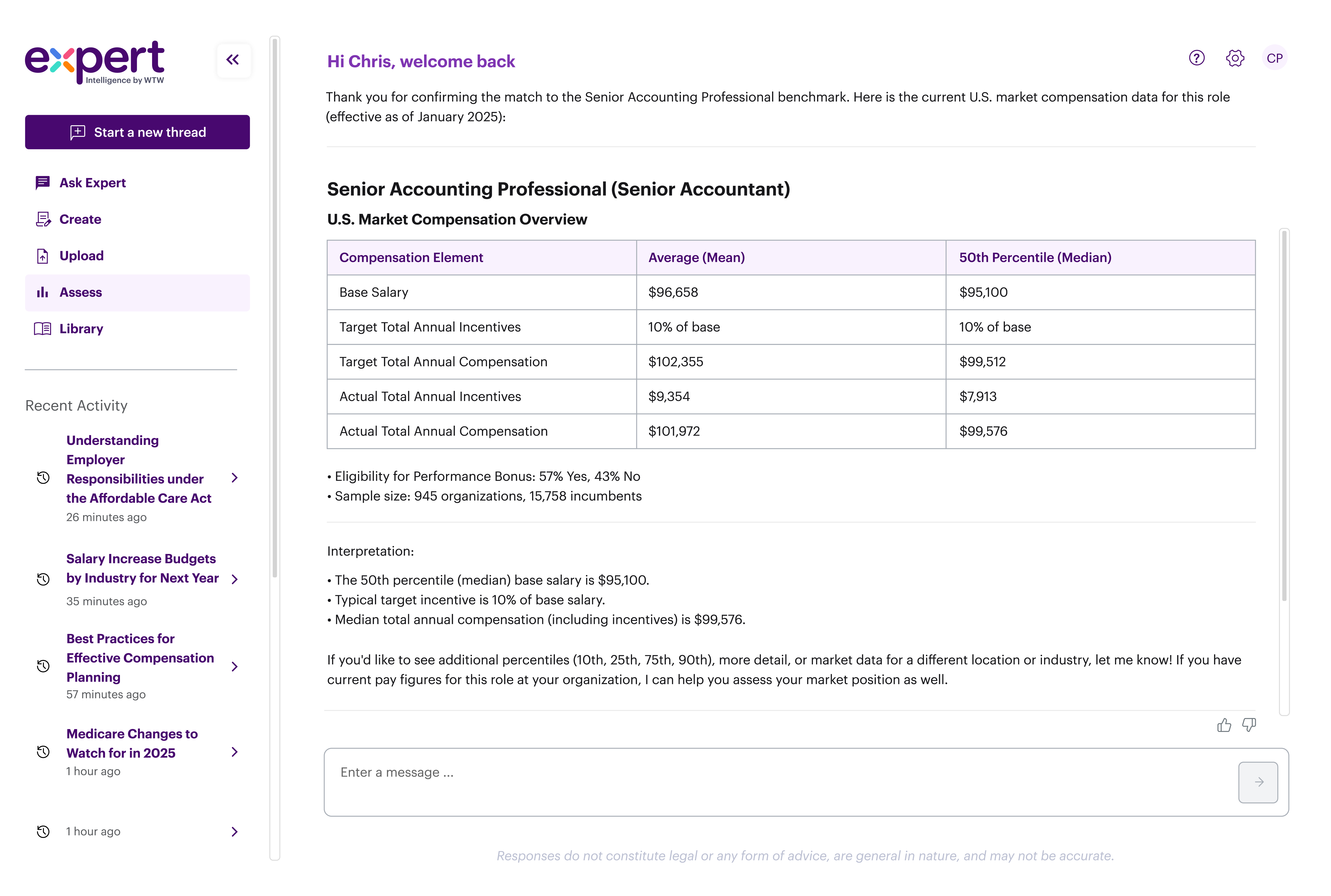
Task: Give thumbs down on the response
Action: [x=1249, y=725]
